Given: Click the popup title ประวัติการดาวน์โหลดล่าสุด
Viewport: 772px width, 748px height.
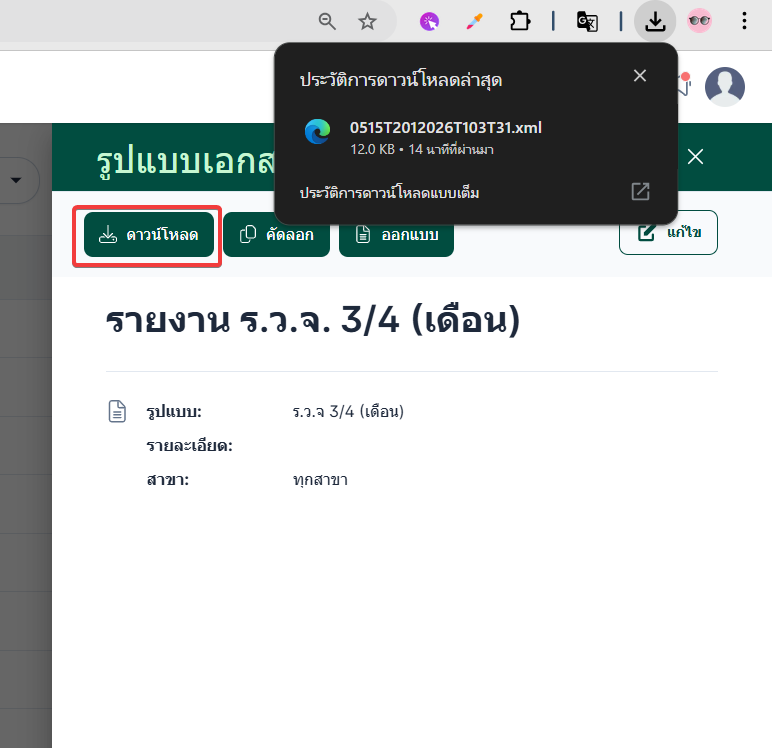Looking at the screenshot, I should pyautogui.click(x=401, y=80).
